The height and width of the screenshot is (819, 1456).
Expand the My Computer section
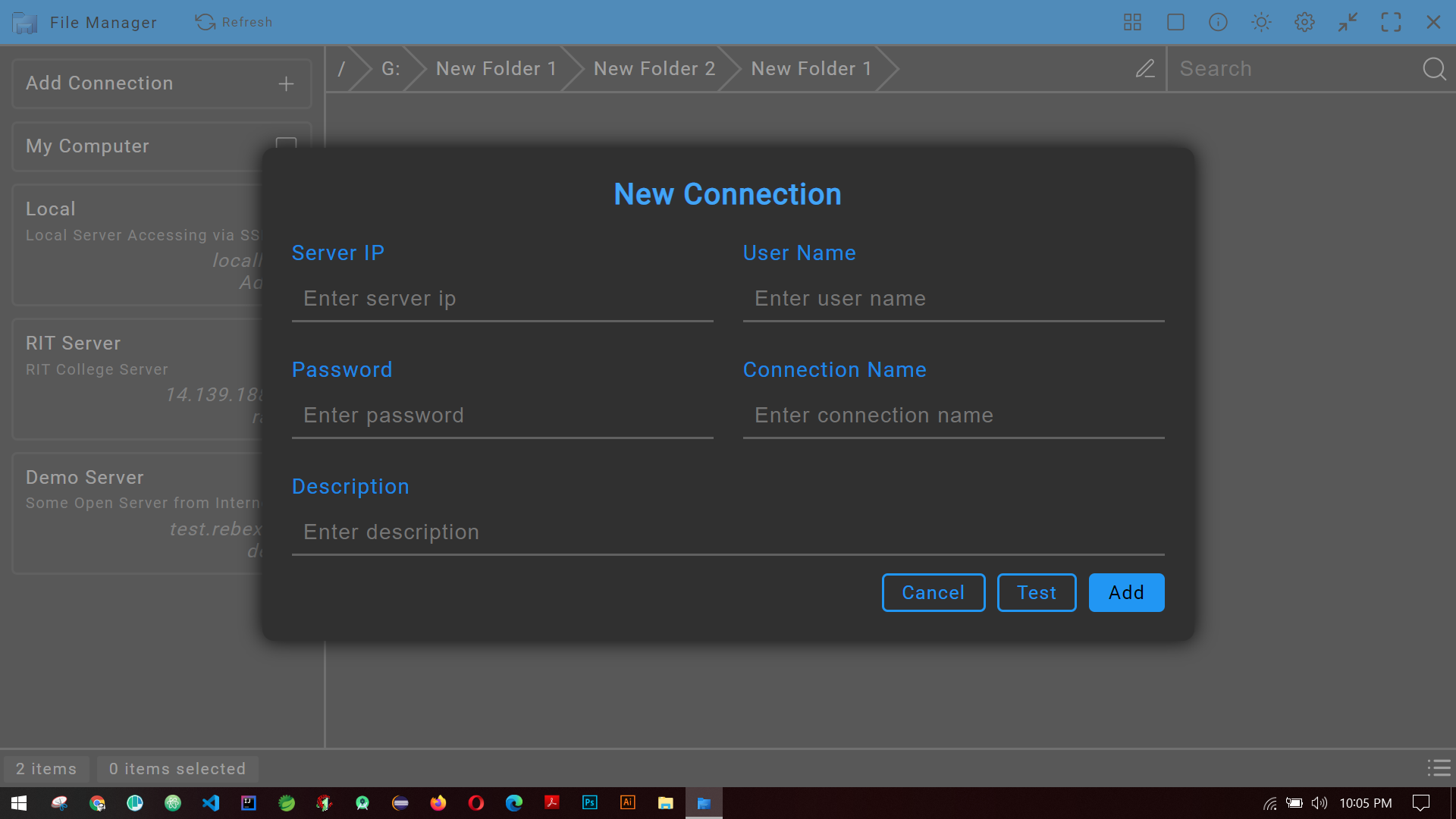click(286, 146)
